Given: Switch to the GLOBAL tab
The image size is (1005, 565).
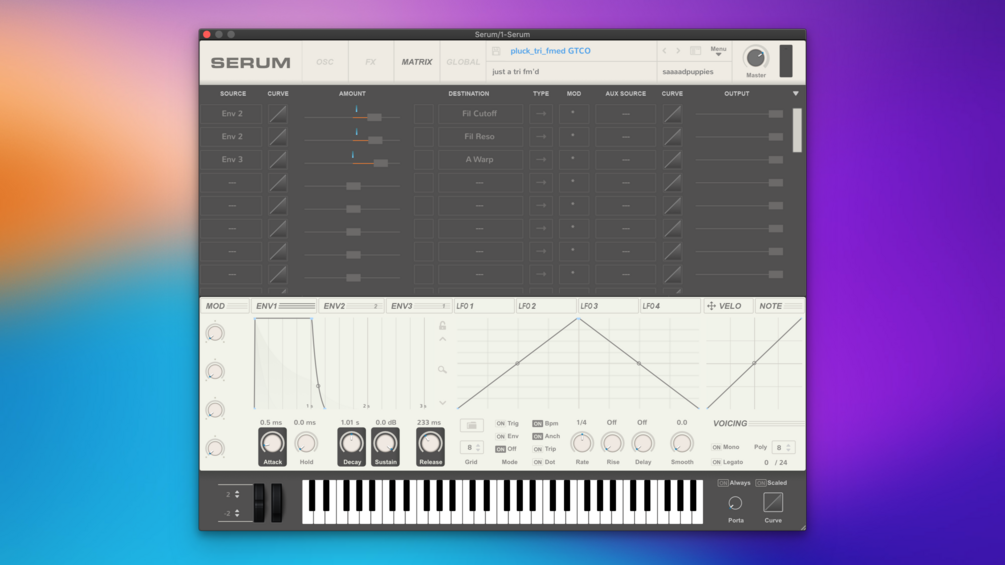Looking at the screenshot, I should [x=463, y=62].
